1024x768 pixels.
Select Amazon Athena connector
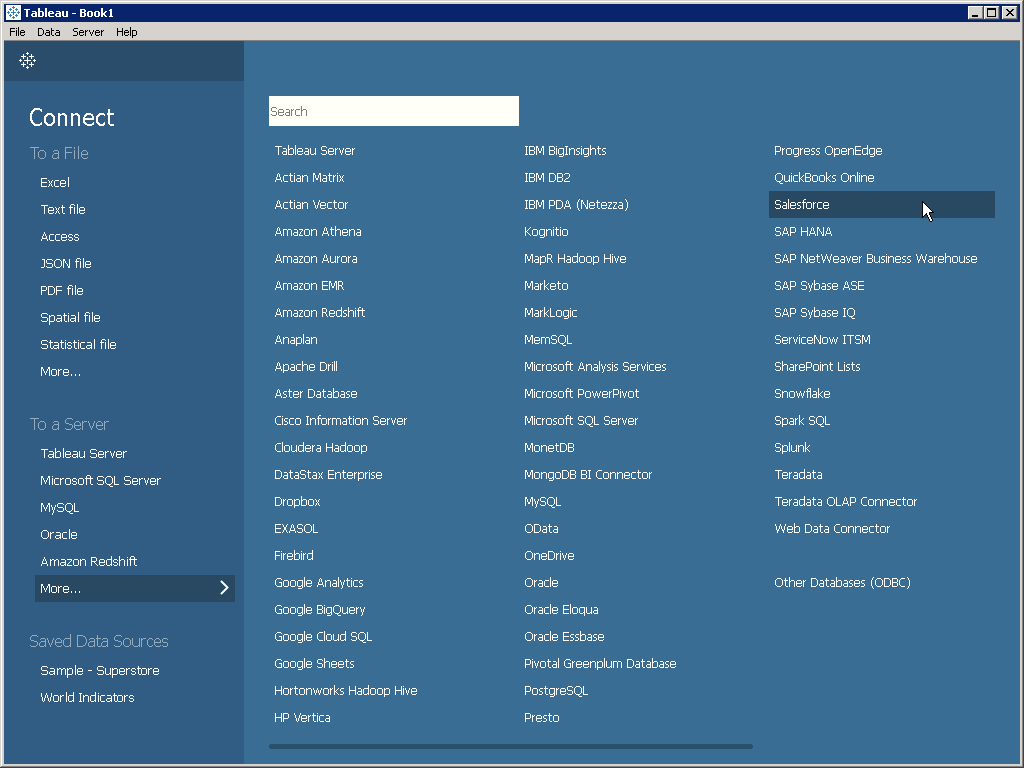(318, 231)
